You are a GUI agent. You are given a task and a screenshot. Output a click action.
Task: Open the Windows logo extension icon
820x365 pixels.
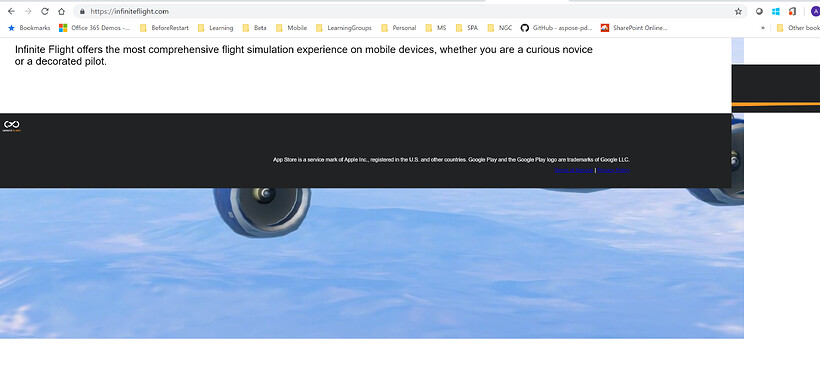coord(776,12)
